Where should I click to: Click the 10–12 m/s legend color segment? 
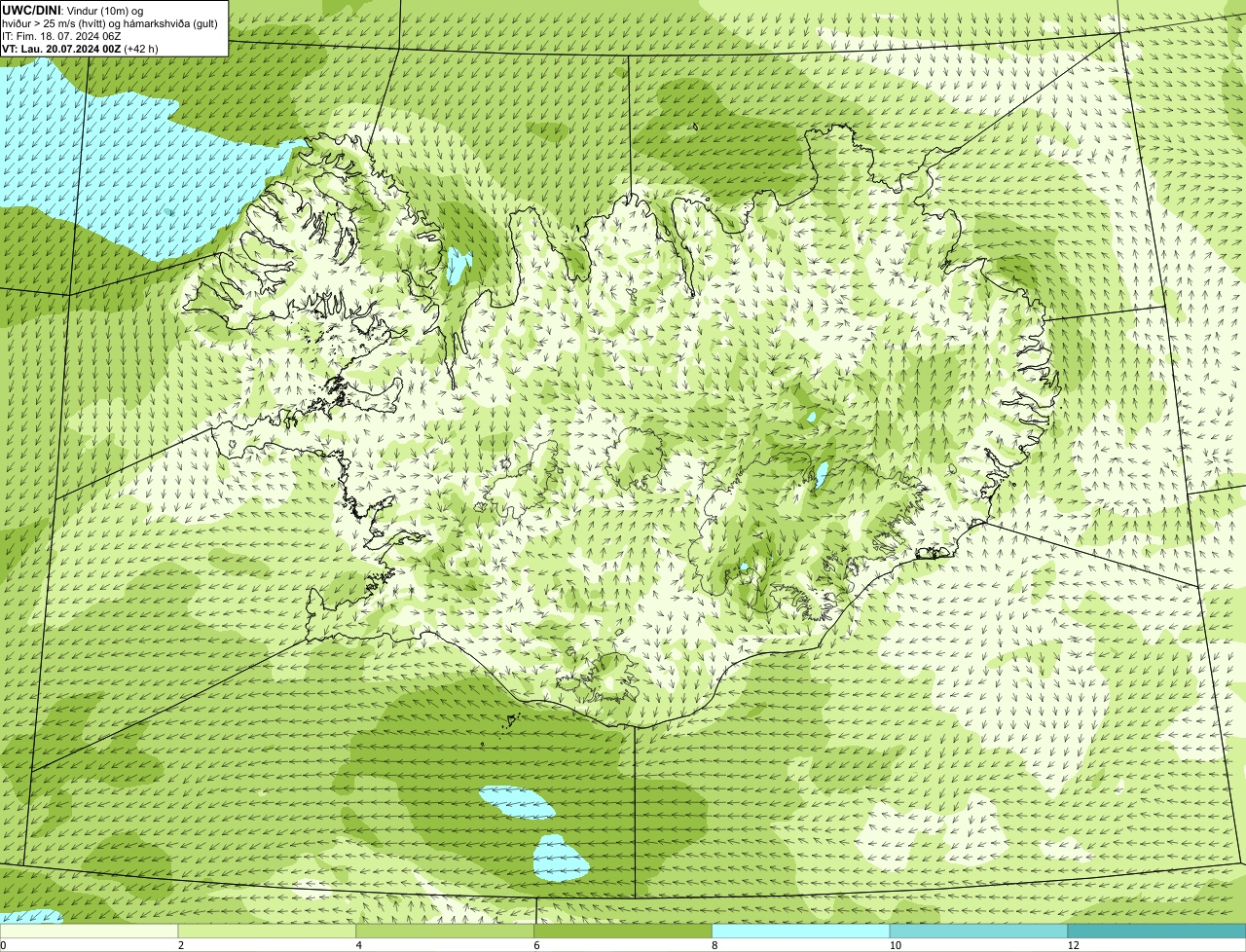coord(978,931)
